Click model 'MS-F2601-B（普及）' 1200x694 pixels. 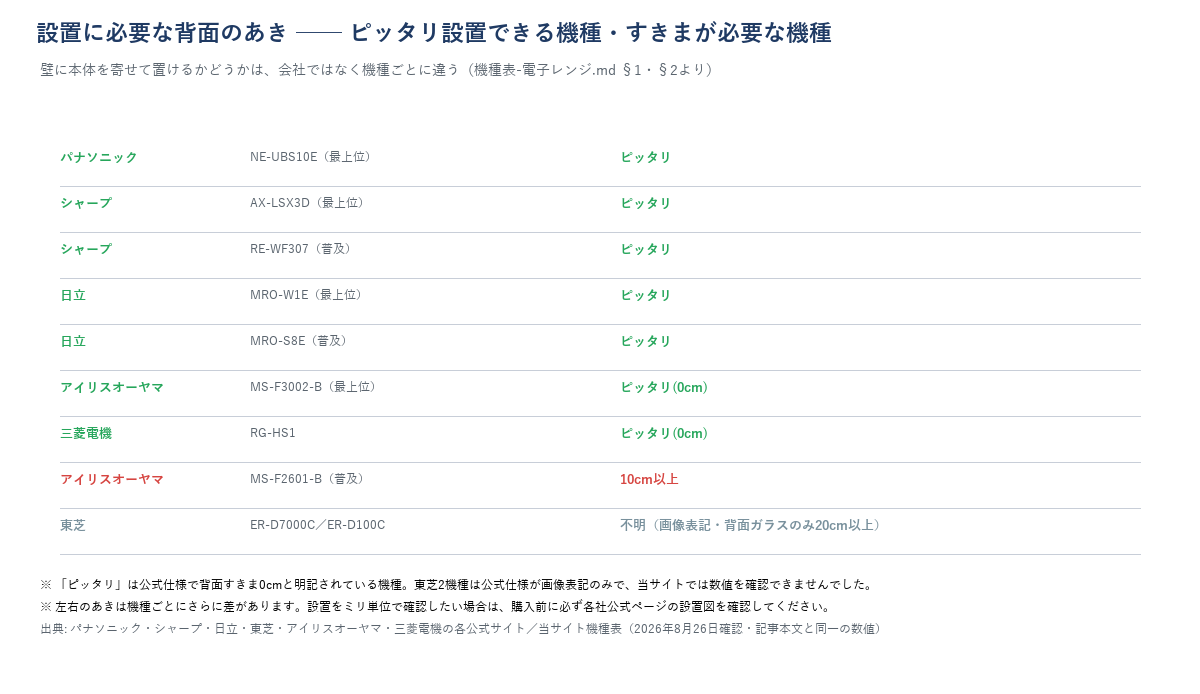(x=310, y=479)
